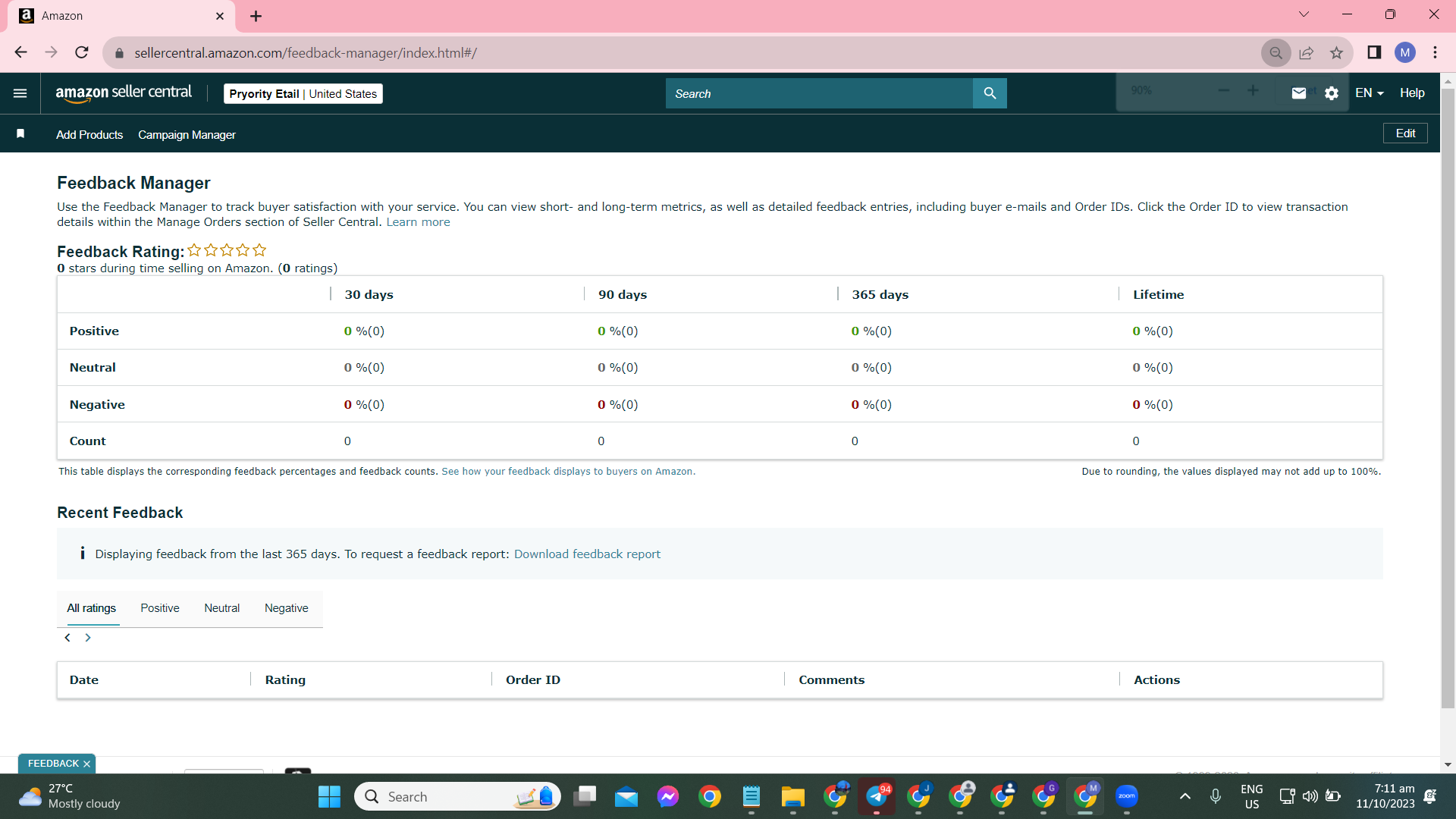
Task: Open Telegram from the taskbar
Action: point(877,796)
